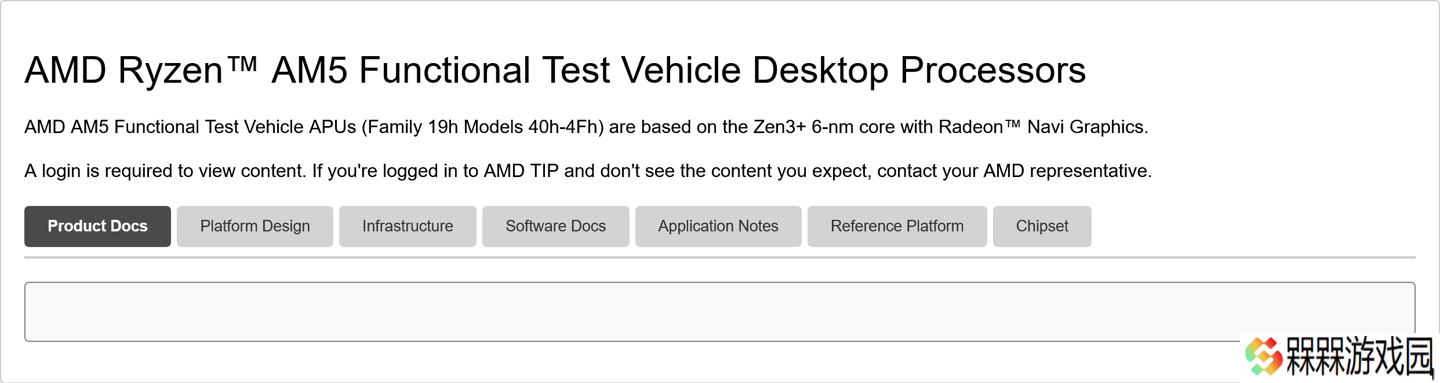Viewport: 1440px width, 383px height.
Task: Click the colorful watermark logo icon
Action: point(1263,356)
